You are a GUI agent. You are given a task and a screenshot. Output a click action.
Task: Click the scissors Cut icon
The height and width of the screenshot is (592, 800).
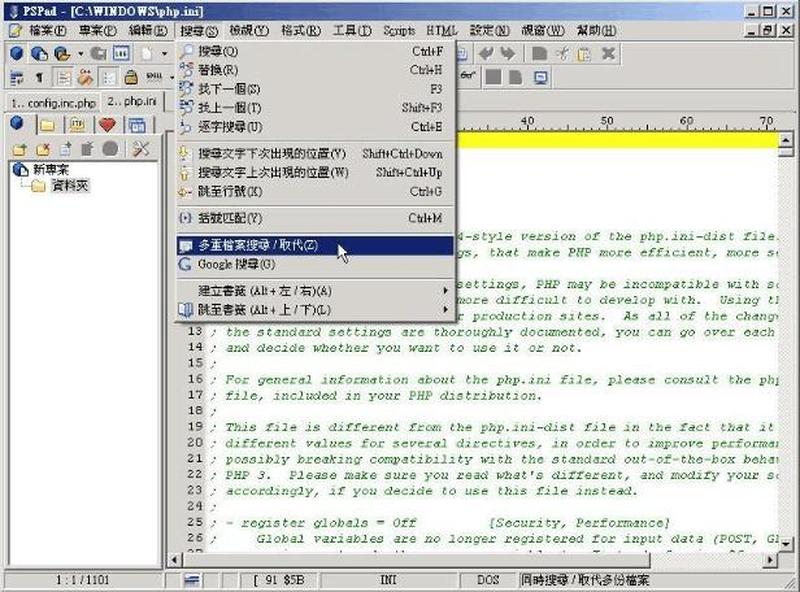coord(562,53)
